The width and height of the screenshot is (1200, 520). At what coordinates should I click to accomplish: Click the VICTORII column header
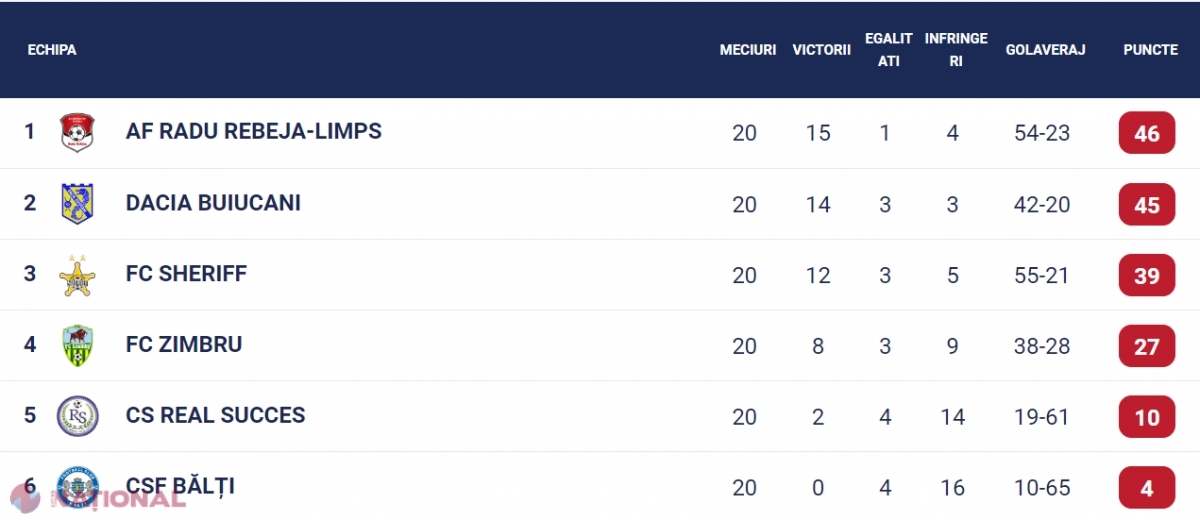coord(821,50)
